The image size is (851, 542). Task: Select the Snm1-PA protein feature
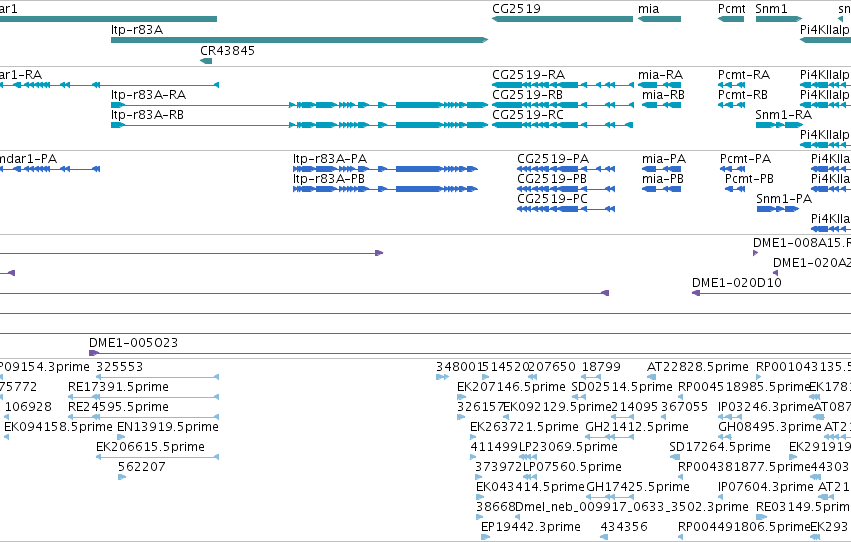click(x=778, y=209)
